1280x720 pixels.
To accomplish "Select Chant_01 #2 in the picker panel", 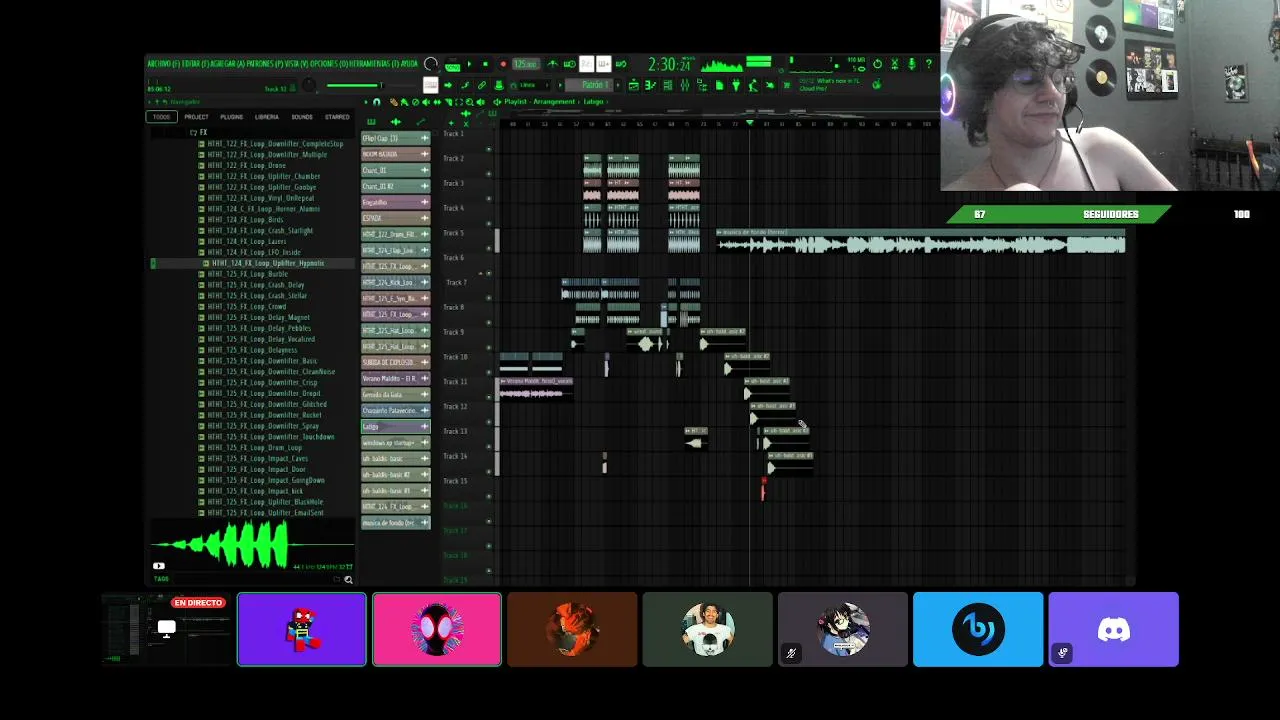I will coord(395,186).
